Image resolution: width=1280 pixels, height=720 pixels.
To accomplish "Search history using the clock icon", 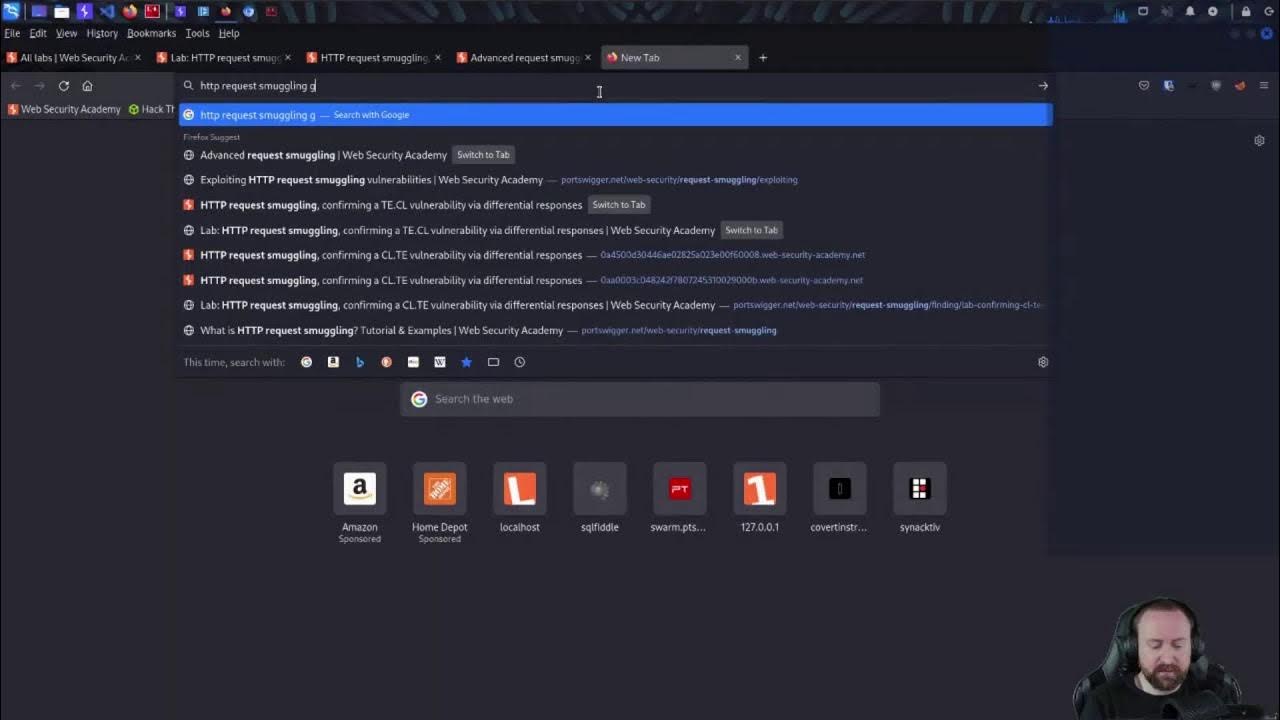I will coord(520,362).
